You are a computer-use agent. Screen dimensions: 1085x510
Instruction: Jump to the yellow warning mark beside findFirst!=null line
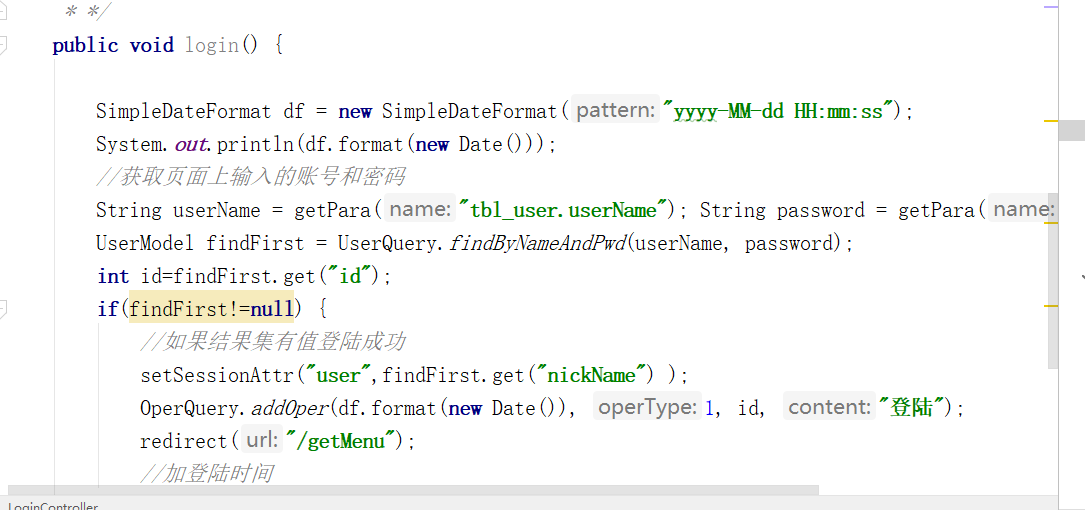(x=1051, y=305)
